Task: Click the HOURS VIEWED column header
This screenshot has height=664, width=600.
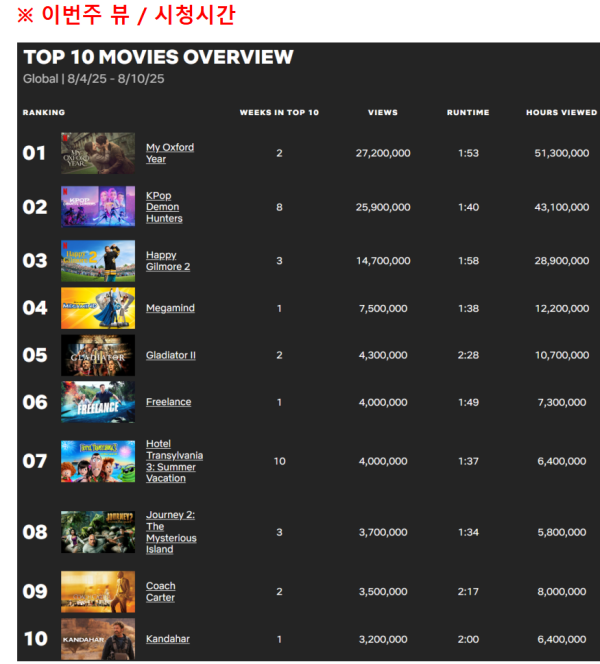Action: coord(561,112)
